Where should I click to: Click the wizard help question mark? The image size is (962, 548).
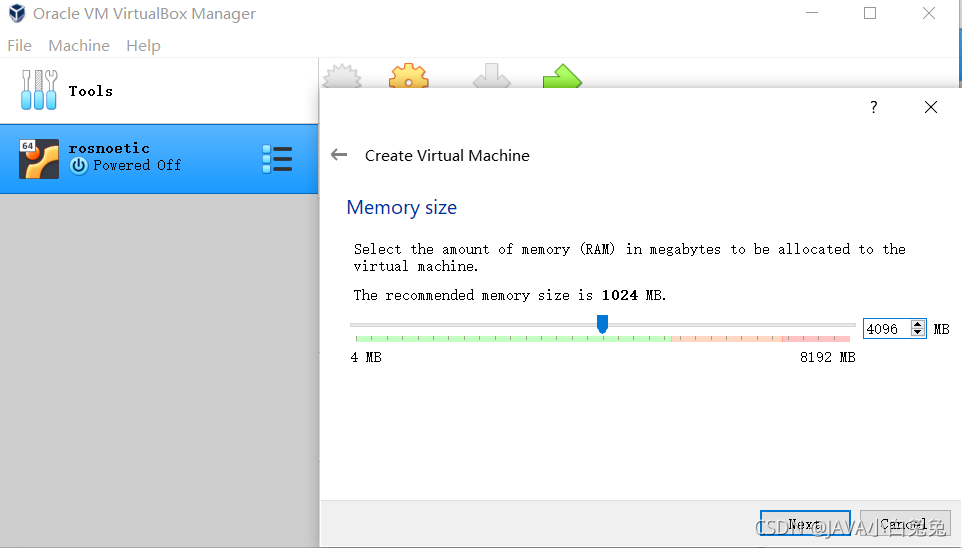tap(874, 107)
